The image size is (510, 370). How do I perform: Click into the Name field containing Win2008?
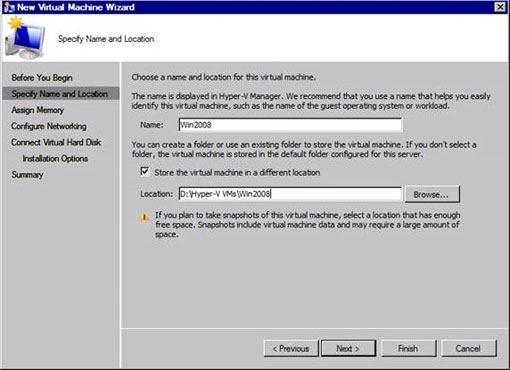point(290,125)
